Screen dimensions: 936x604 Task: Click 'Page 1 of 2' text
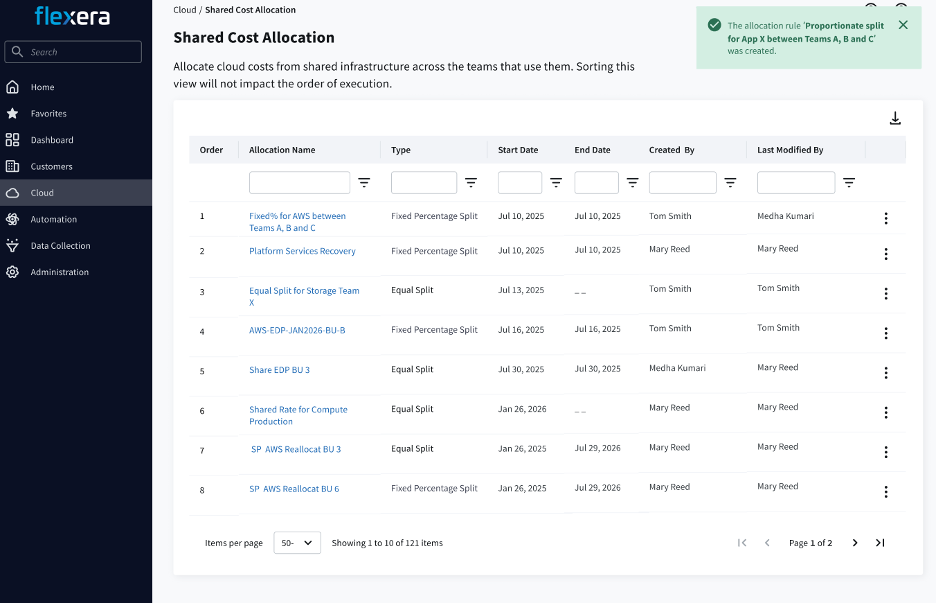pyautogui.click(x=811, y=543)
